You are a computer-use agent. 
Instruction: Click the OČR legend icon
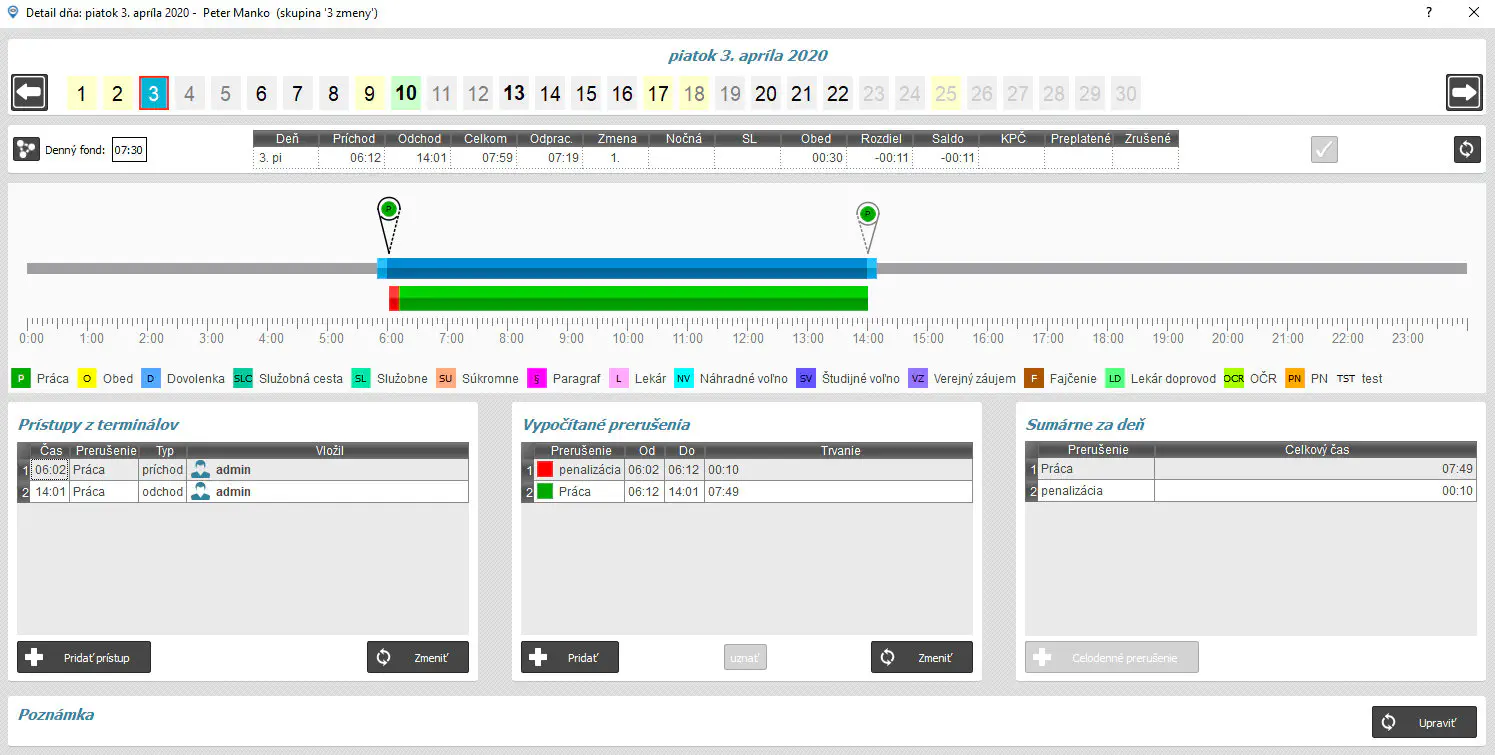pos(1234,379)
